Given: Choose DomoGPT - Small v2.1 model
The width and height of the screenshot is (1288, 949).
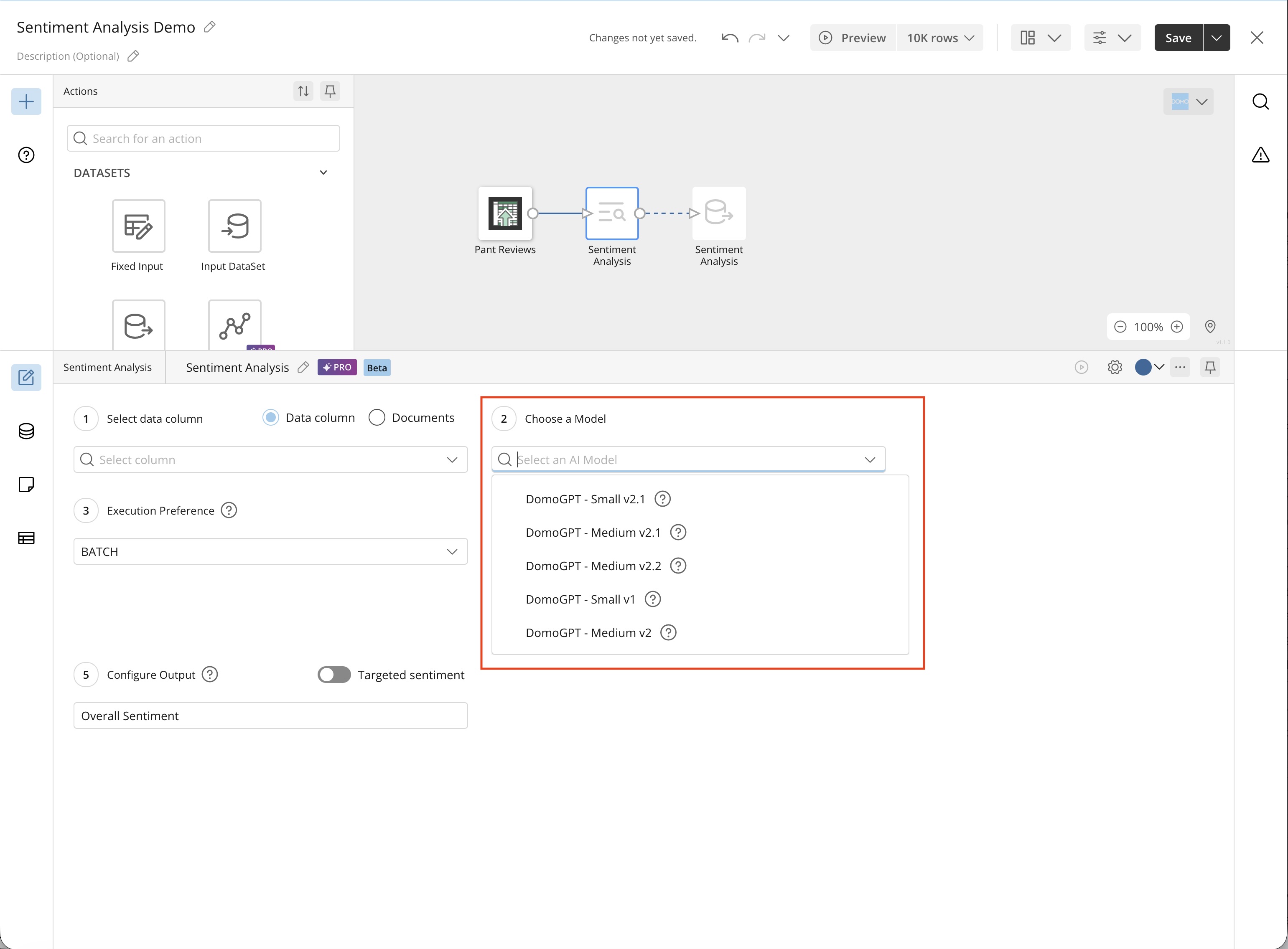Looking at the screenshot, I should 585,499.
